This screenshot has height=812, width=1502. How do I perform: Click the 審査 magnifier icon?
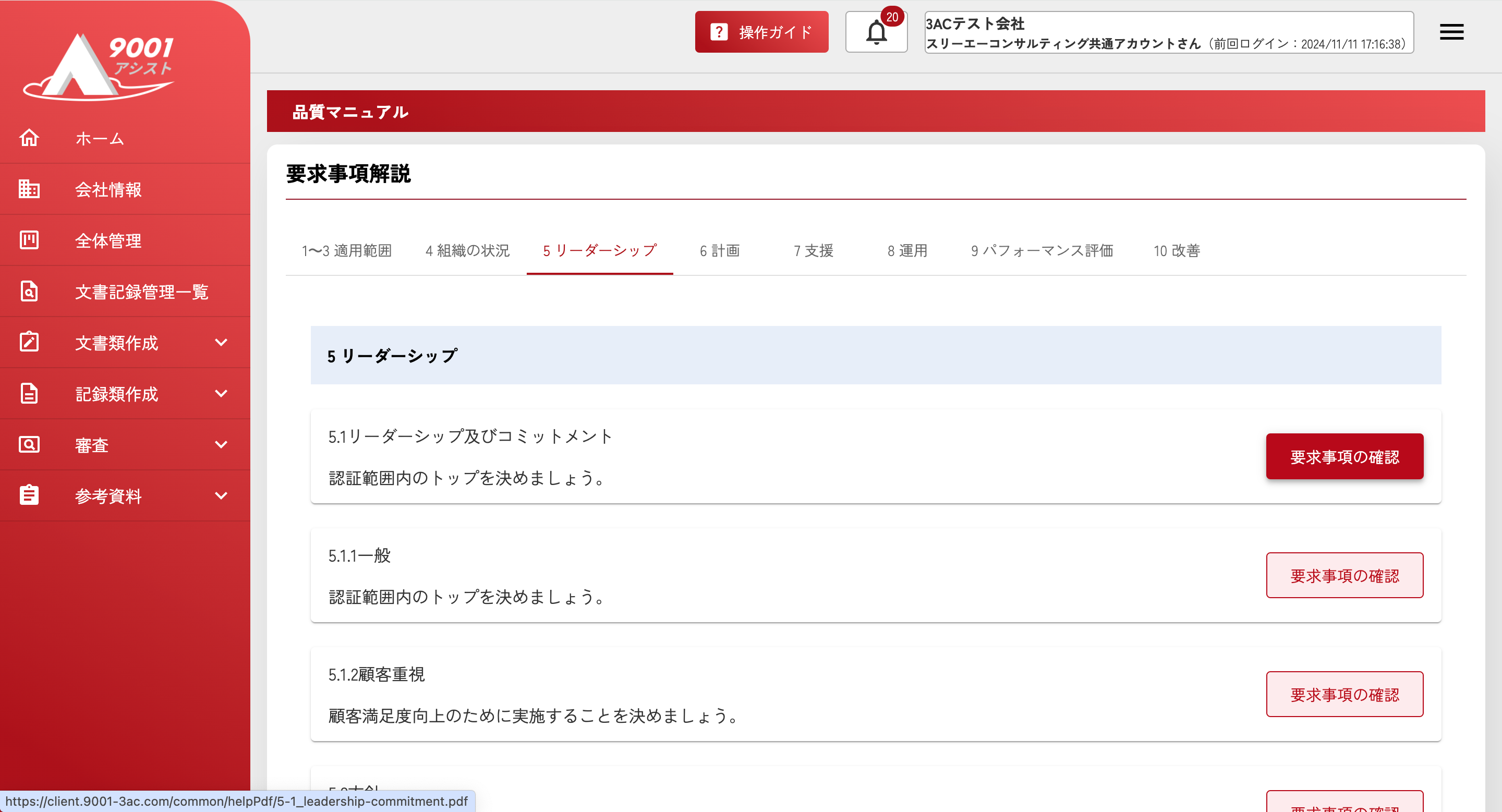tap(29, 445)
